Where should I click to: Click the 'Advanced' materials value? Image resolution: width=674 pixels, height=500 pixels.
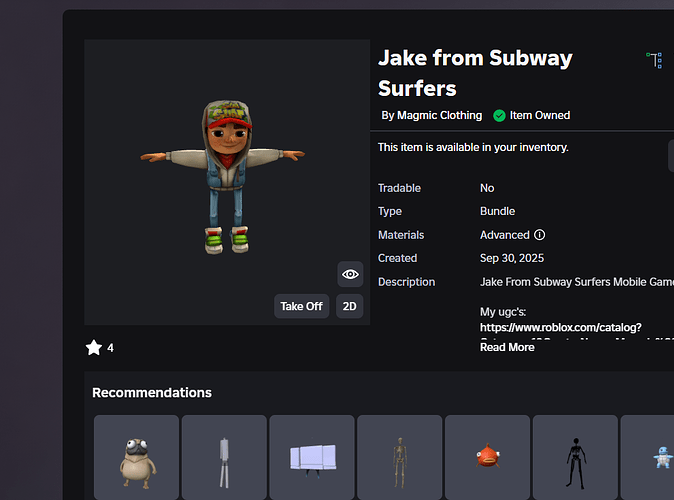tap(505, 235)
